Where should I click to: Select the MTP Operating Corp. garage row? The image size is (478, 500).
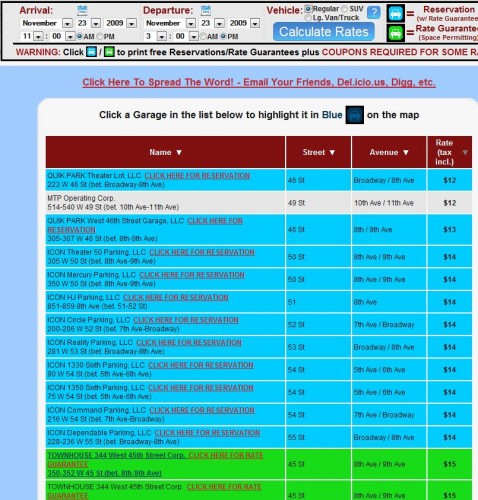pos(259,203)
